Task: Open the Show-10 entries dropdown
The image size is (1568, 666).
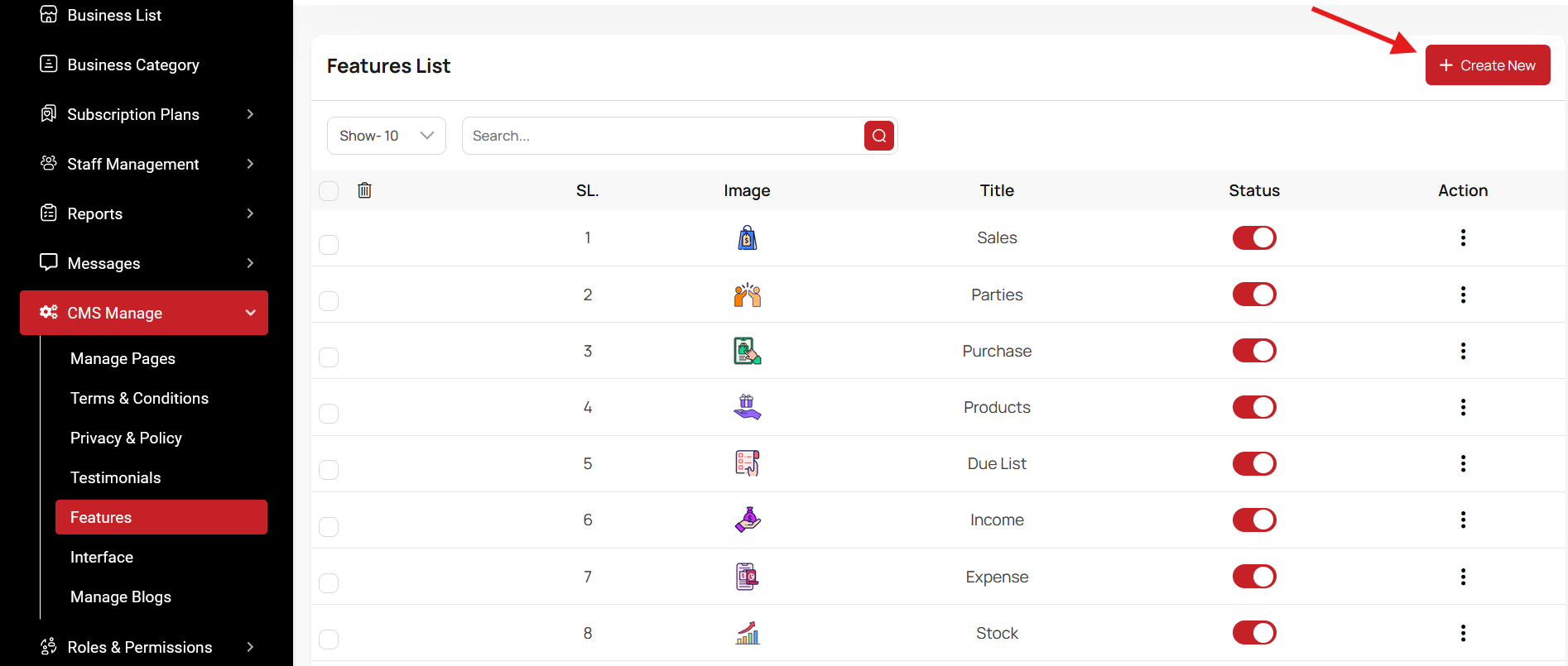Action: point(386,136)
